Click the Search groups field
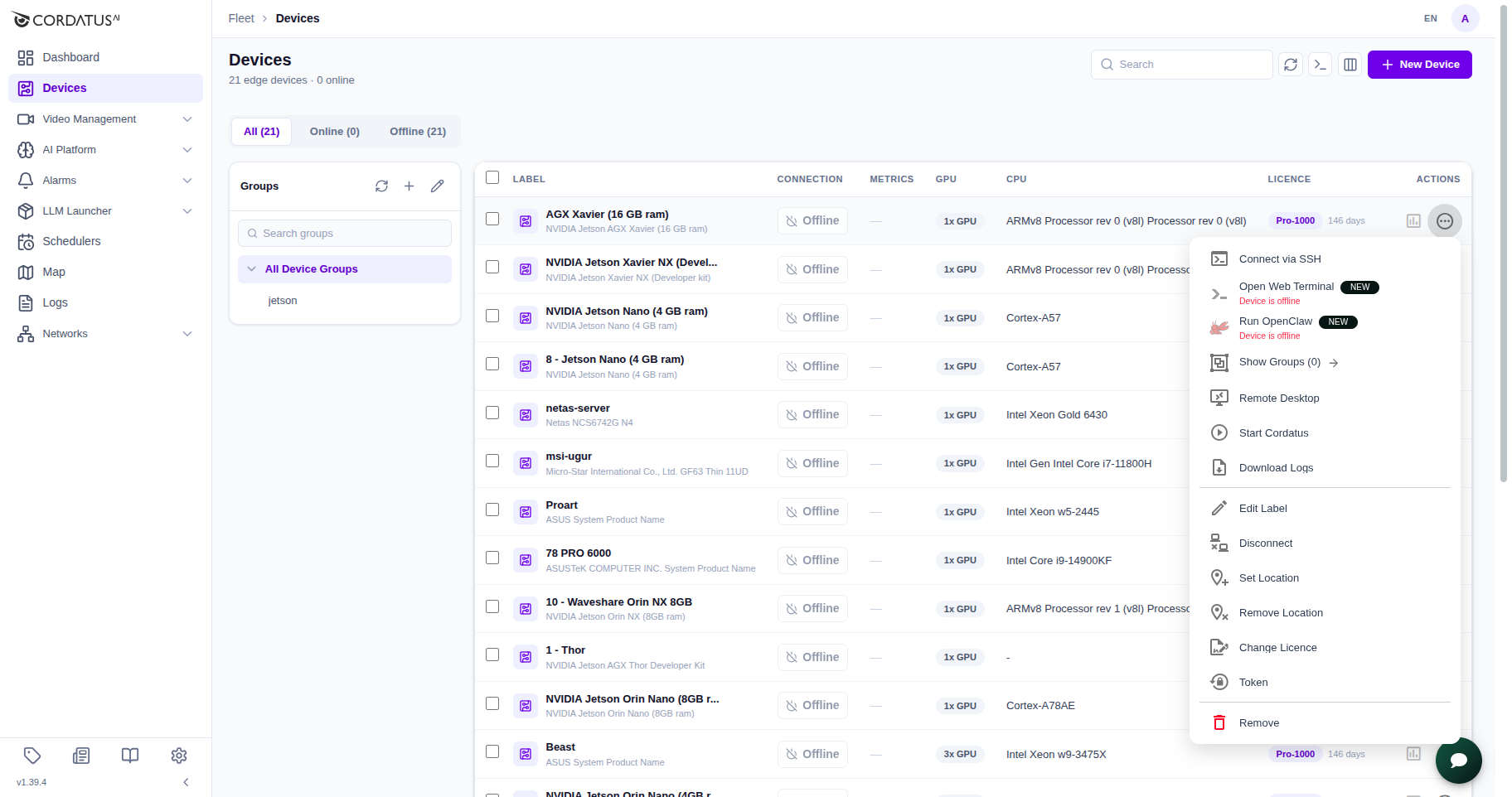Viewport: 1512px width, 797px height. 345,234
